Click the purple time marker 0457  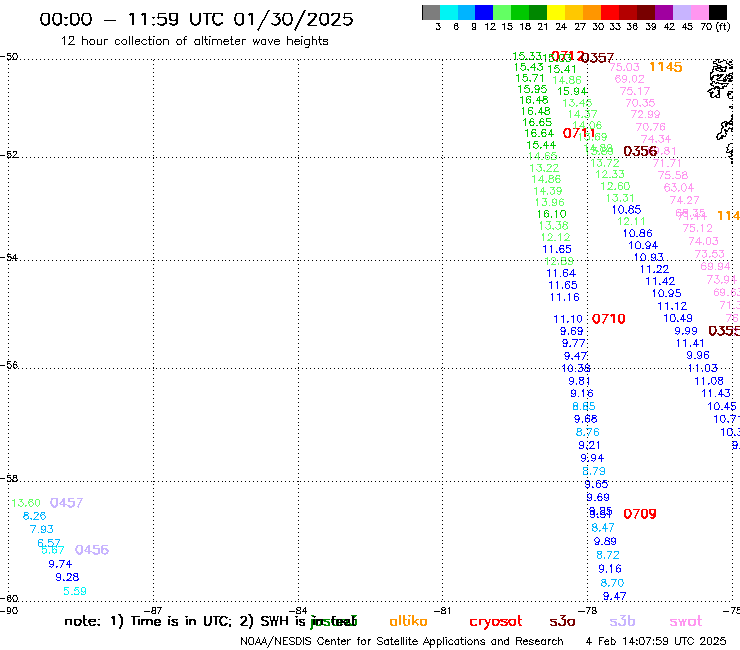[67, 503]
